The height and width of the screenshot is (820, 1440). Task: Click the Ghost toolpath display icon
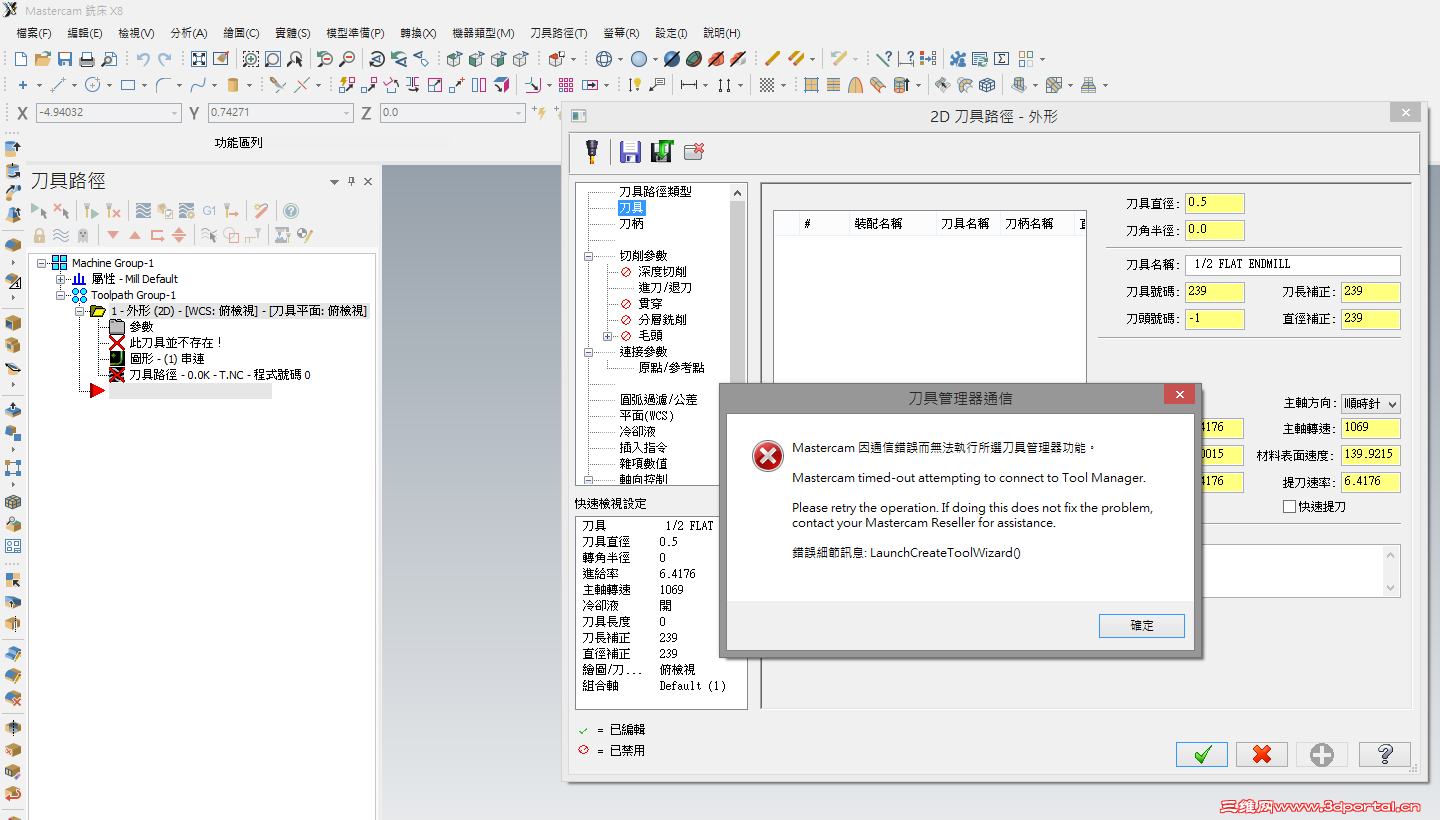[x=83, y=235]
